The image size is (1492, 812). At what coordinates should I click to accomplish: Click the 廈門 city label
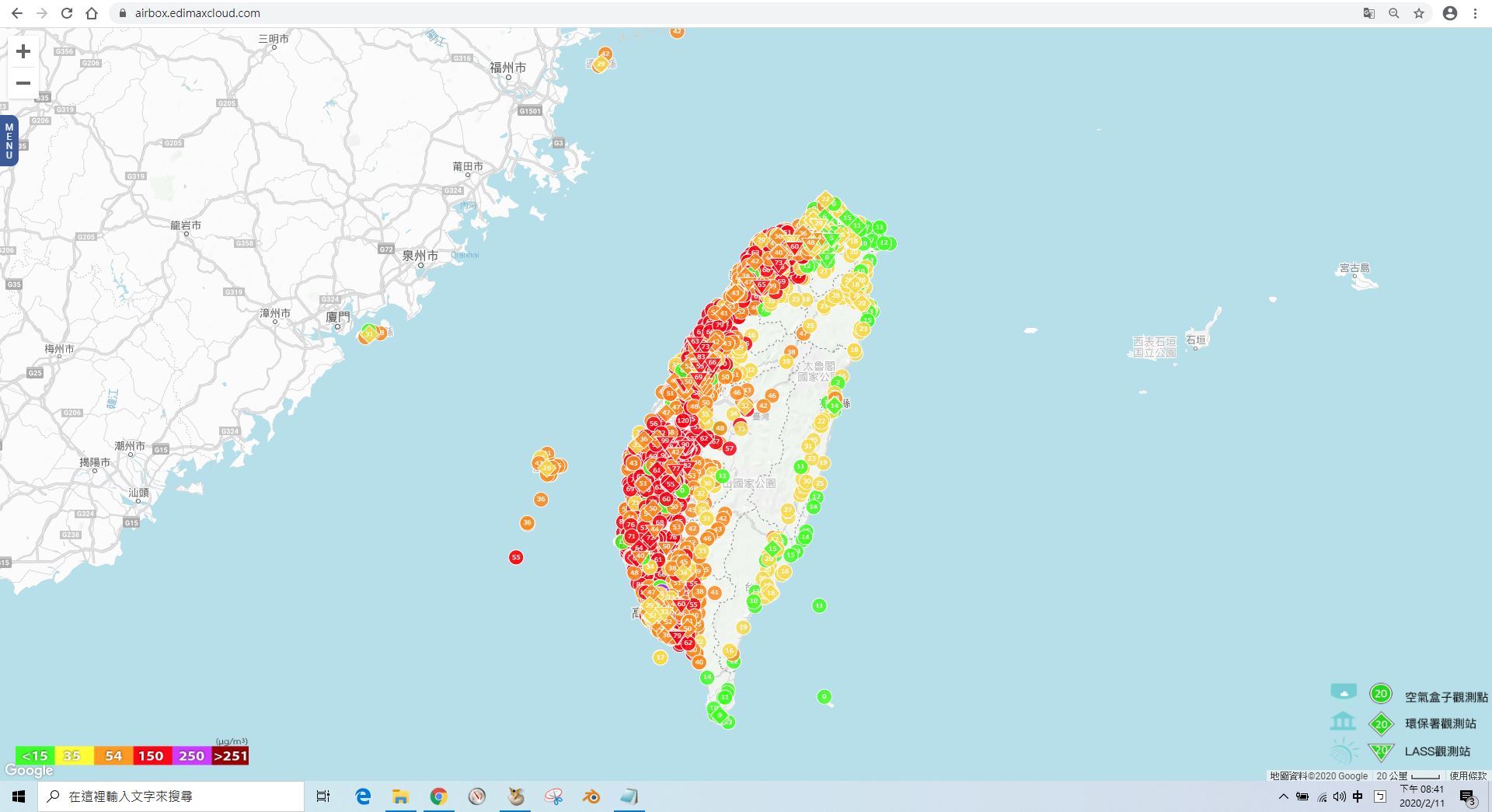coord(338,316)
